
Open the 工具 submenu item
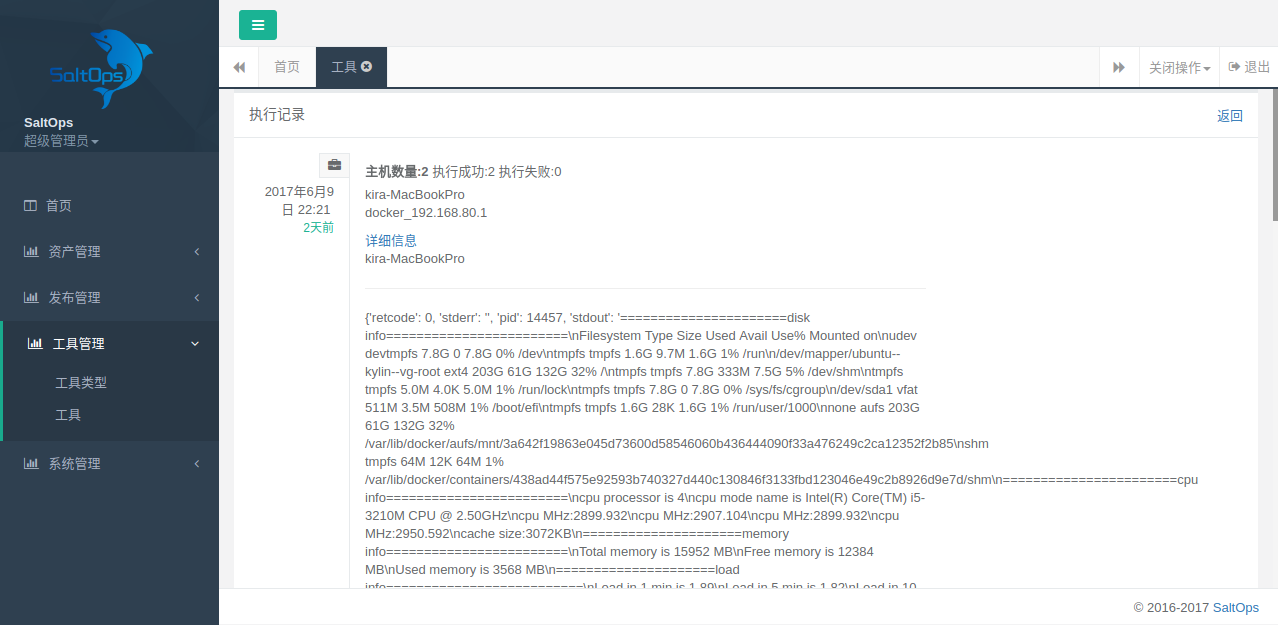coord(68,414)
